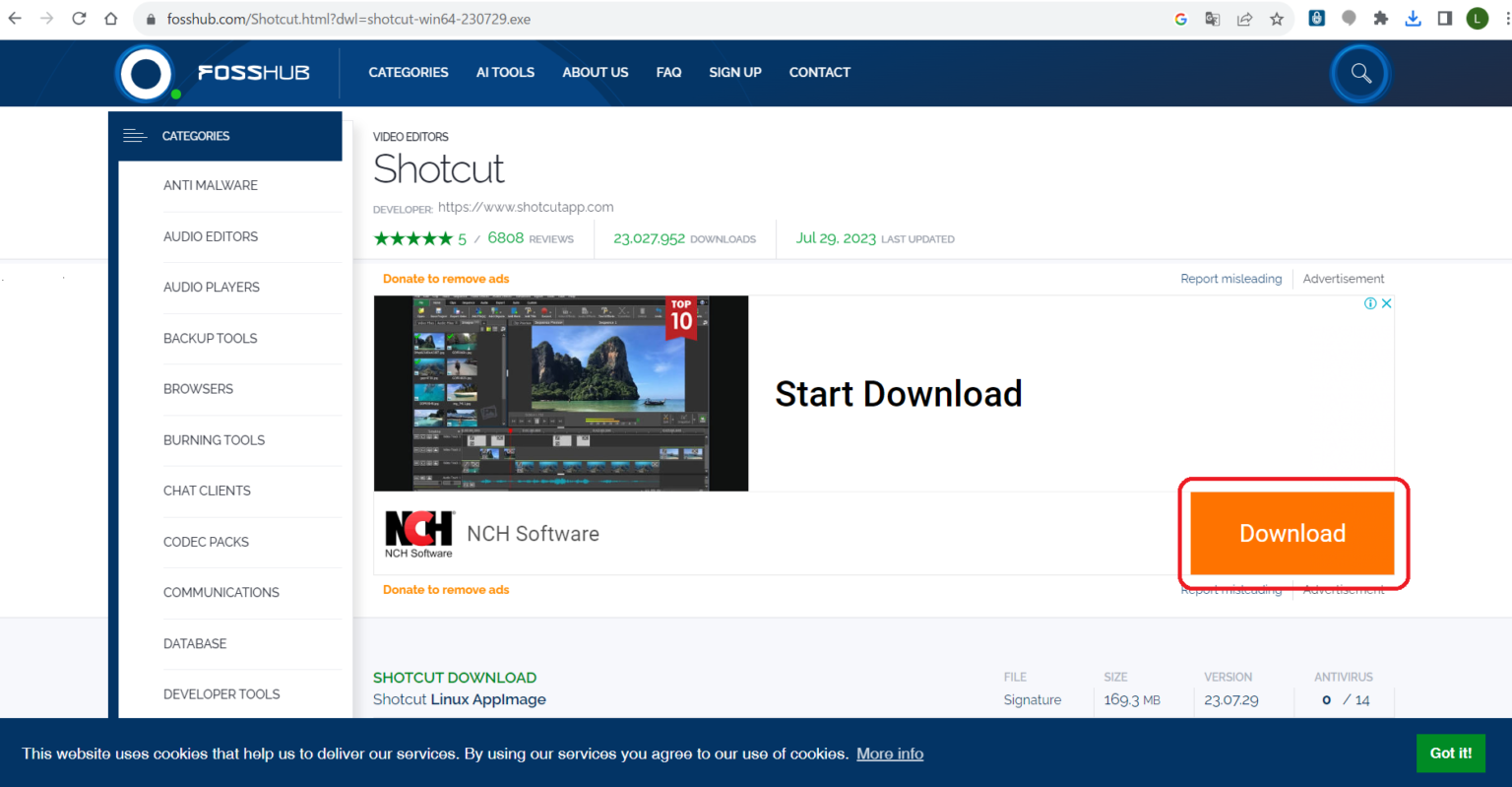Screen dimensions: 1512x787
Task: Open the AI TOOLS menu
Action: (505, 72)
